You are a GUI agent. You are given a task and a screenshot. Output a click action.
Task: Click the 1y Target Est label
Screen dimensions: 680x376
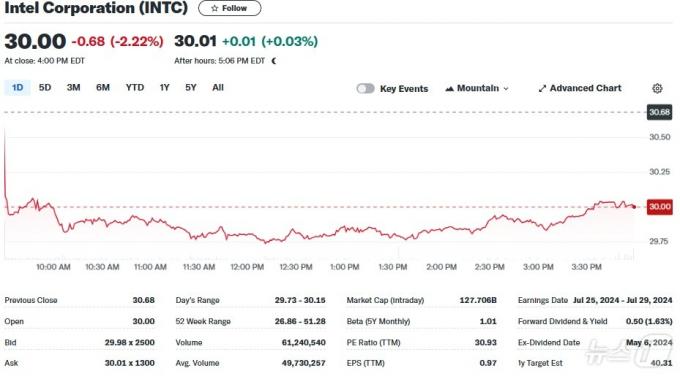click(540, 363)
